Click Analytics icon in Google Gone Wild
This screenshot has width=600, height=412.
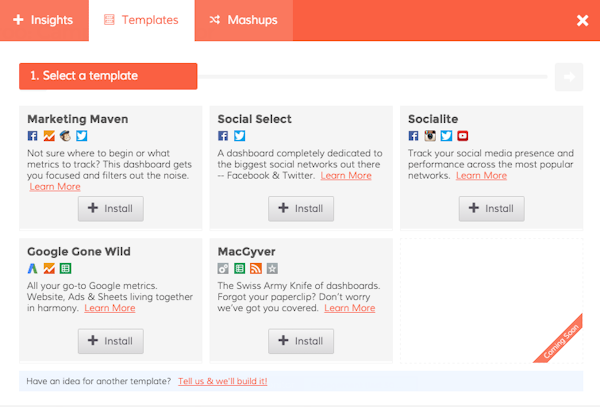tap(49, 269)
